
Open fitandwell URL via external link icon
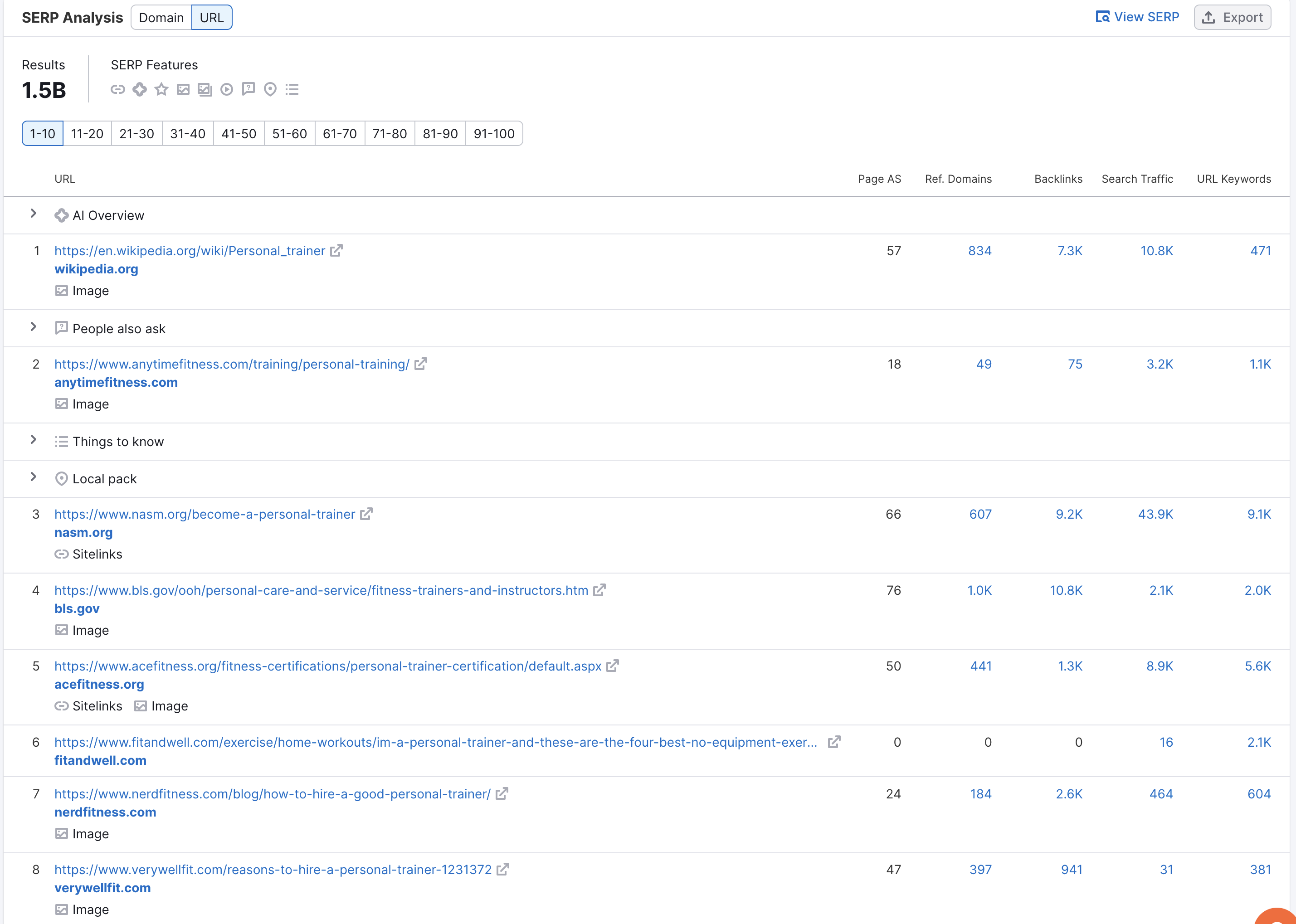pyautogui.click(x=834, y=742)
